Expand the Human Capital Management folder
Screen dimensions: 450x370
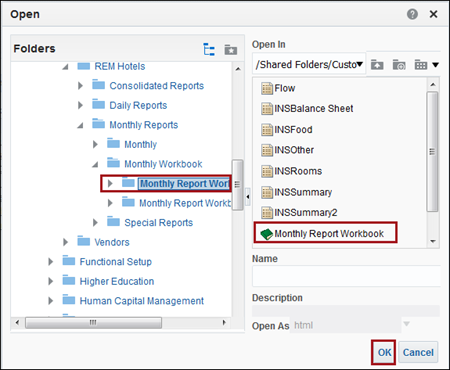[50, 301]
